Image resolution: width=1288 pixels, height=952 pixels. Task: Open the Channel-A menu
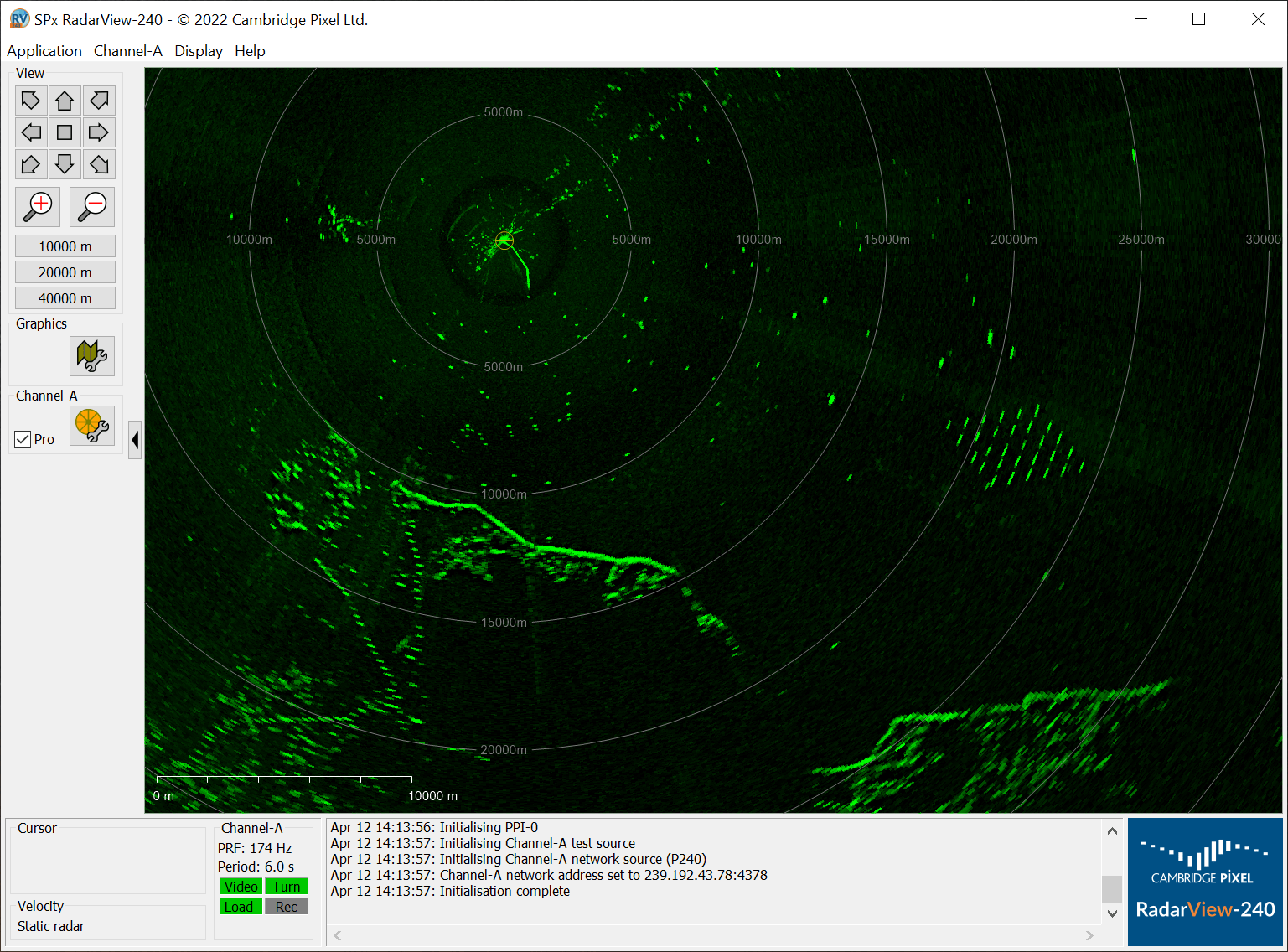pos(128,51)
